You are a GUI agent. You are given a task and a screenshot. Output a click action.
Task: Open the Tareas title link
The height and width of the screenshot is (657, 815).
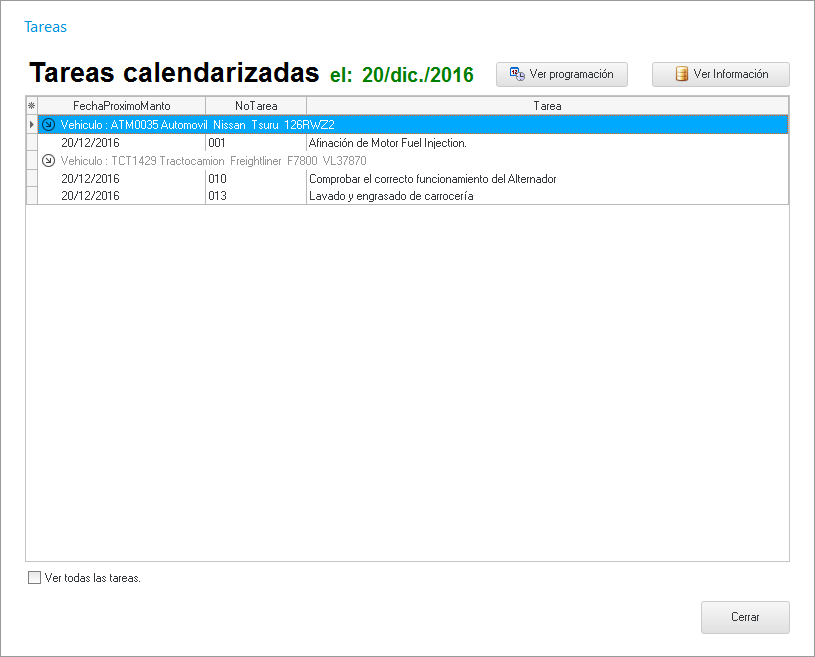[45, 27]
